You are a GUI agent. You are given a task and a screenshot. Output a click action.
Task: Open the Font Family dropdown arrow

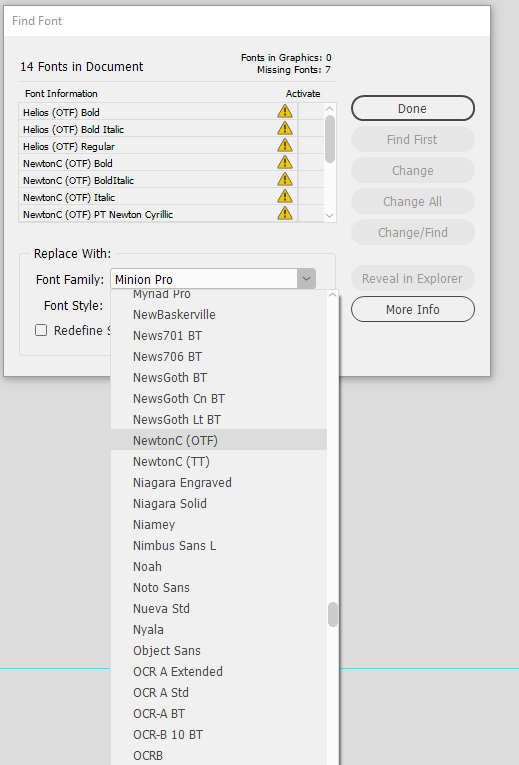click(x=306, y=279)
